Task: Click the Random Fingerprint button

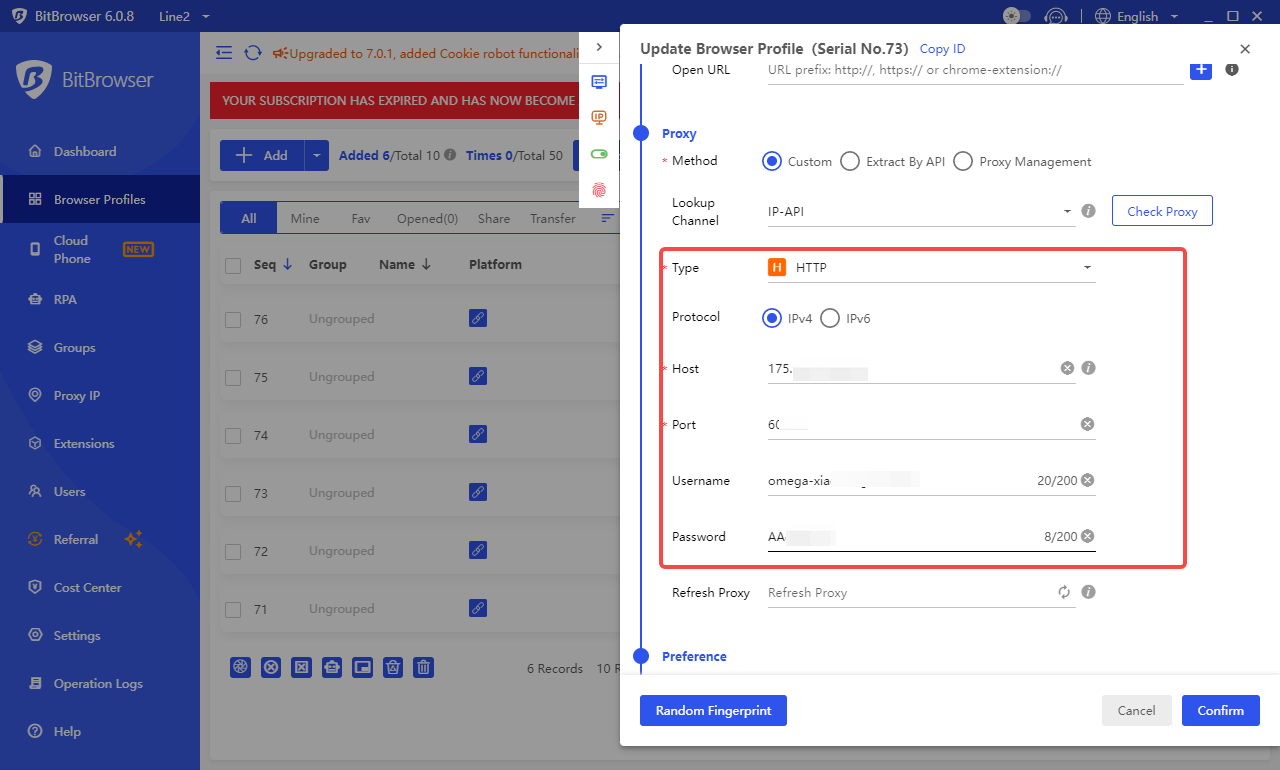Action: (713, 710)
